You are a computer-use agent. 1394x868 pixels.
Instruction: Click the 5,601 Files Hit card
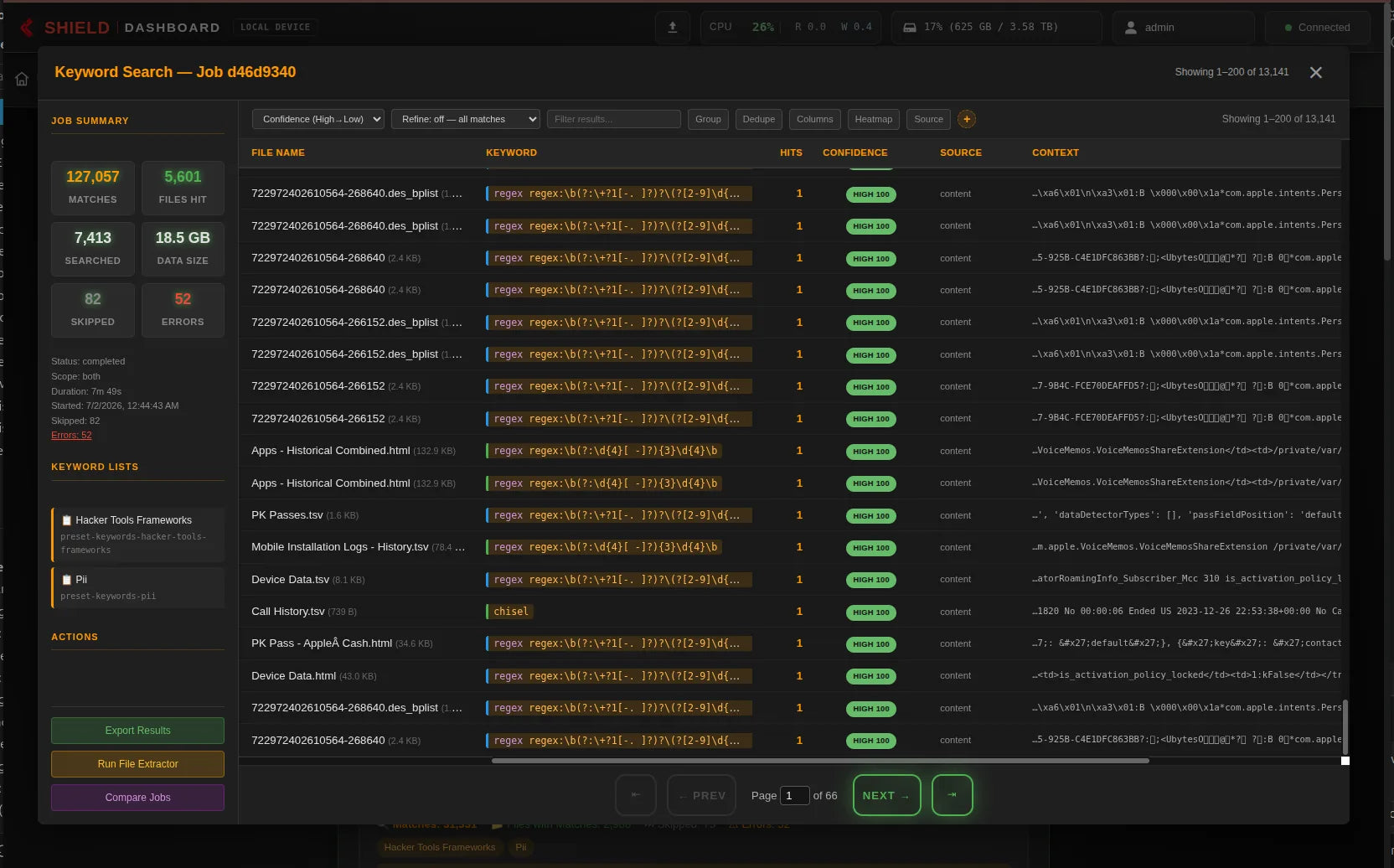(183, 187)
